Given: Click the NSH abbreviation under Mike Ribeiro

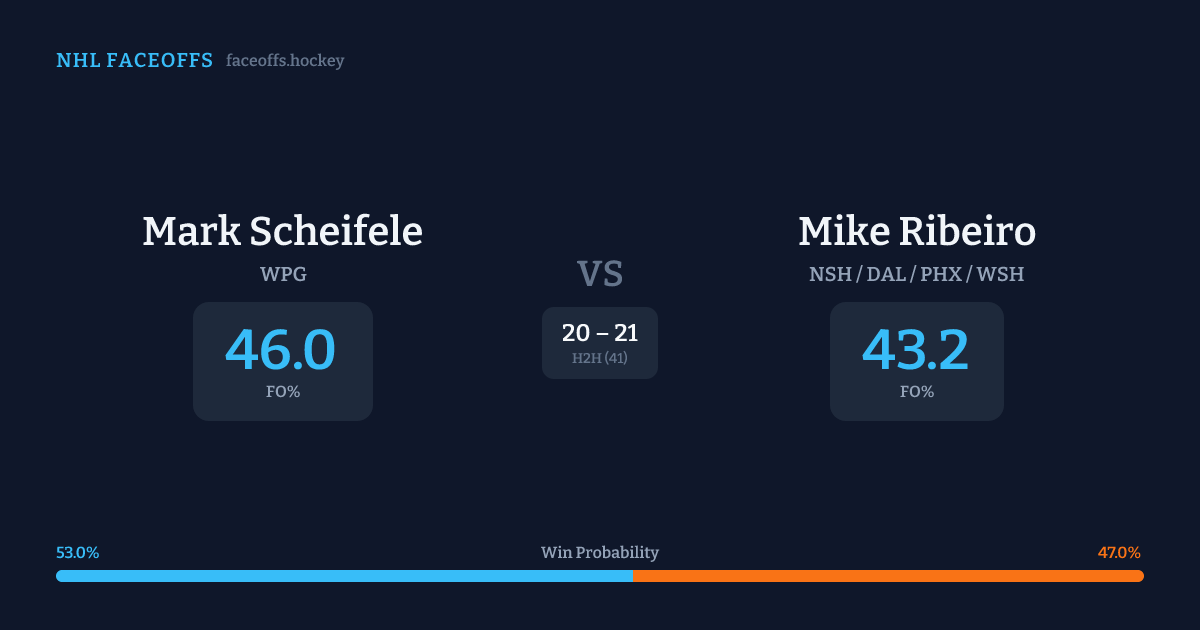Looking at the screenshot, I should tap(829, 274).
